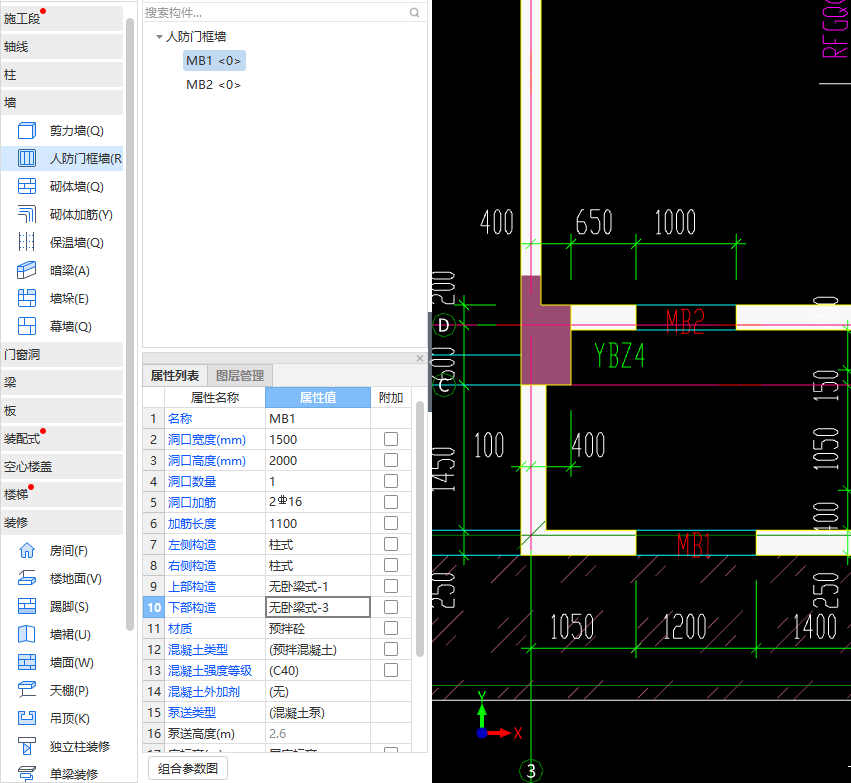Open the 组合参数图 button
This screenshot has height=783, width=851.
click(x=188, y=768)
